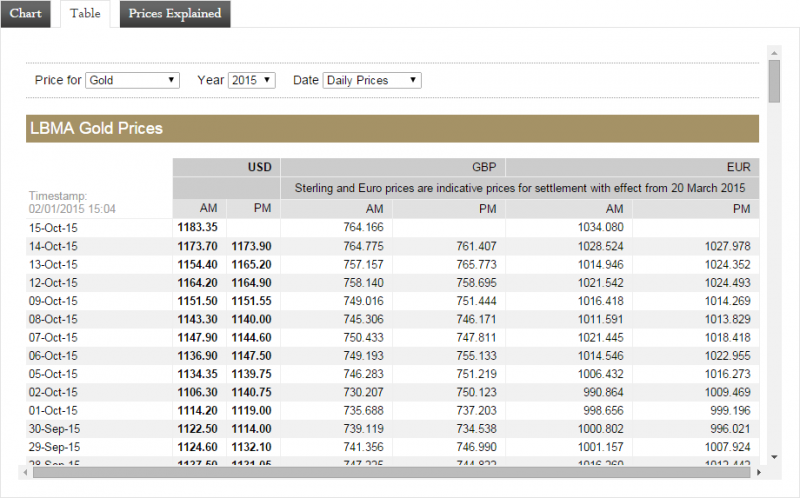Click the horizontal scrollbar right arrow
Viewport: 800px width, 498px height.
point(759,472)
